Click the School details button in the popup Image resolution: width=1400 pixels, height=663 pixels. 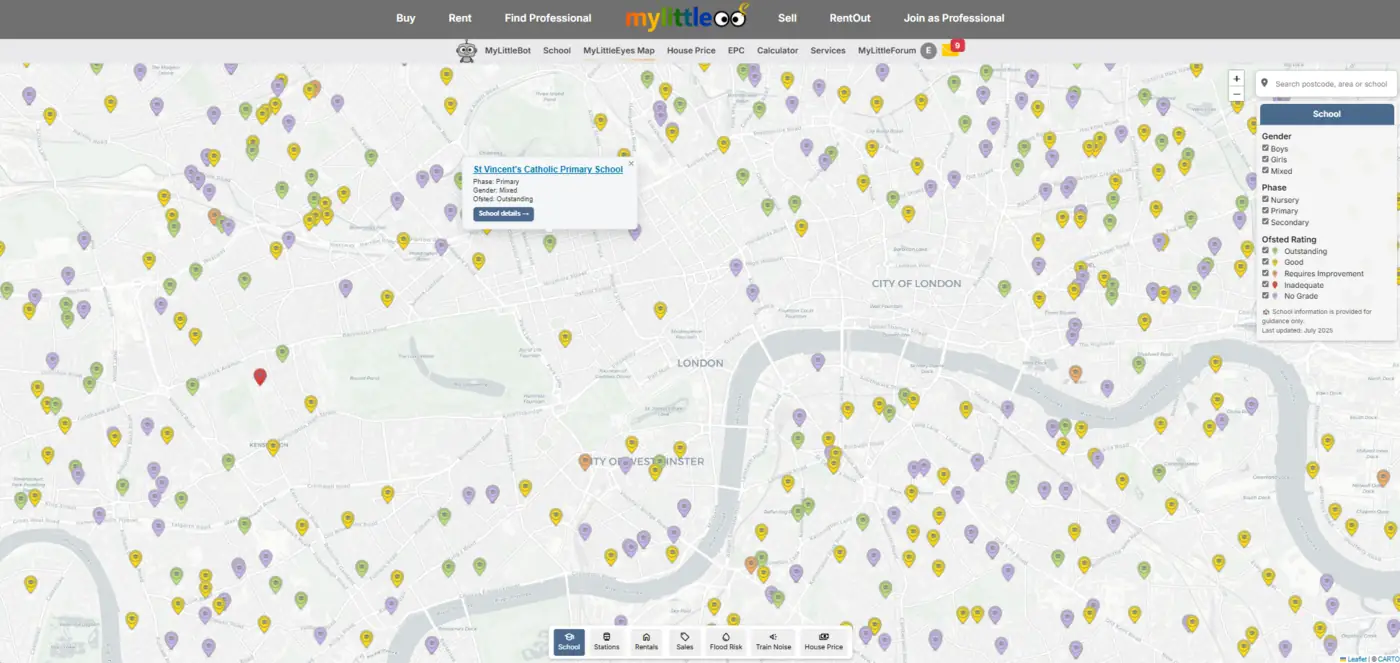(x=503, y=213)
